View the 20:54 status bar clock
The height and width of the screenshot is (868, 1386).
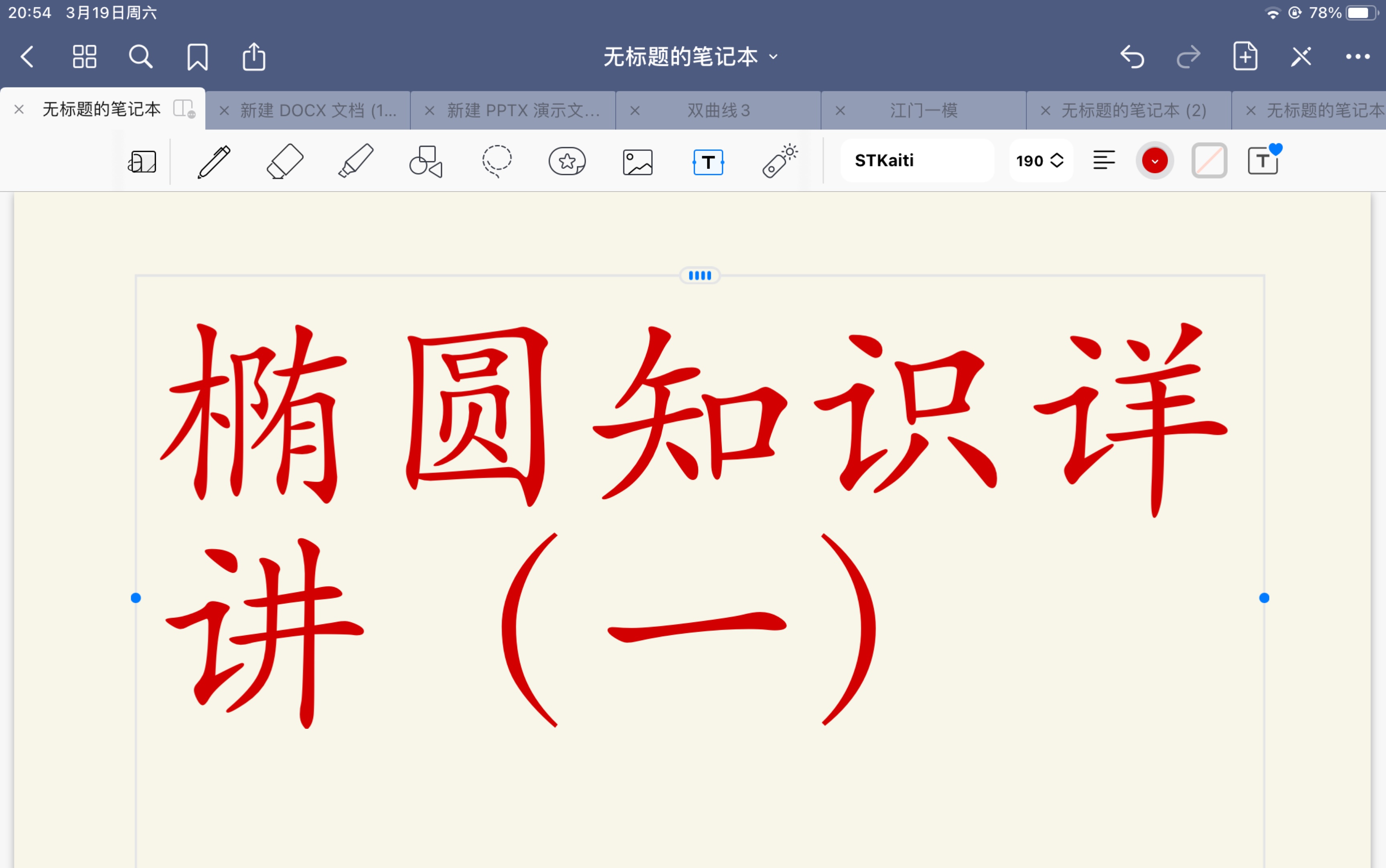coord(30,13)
